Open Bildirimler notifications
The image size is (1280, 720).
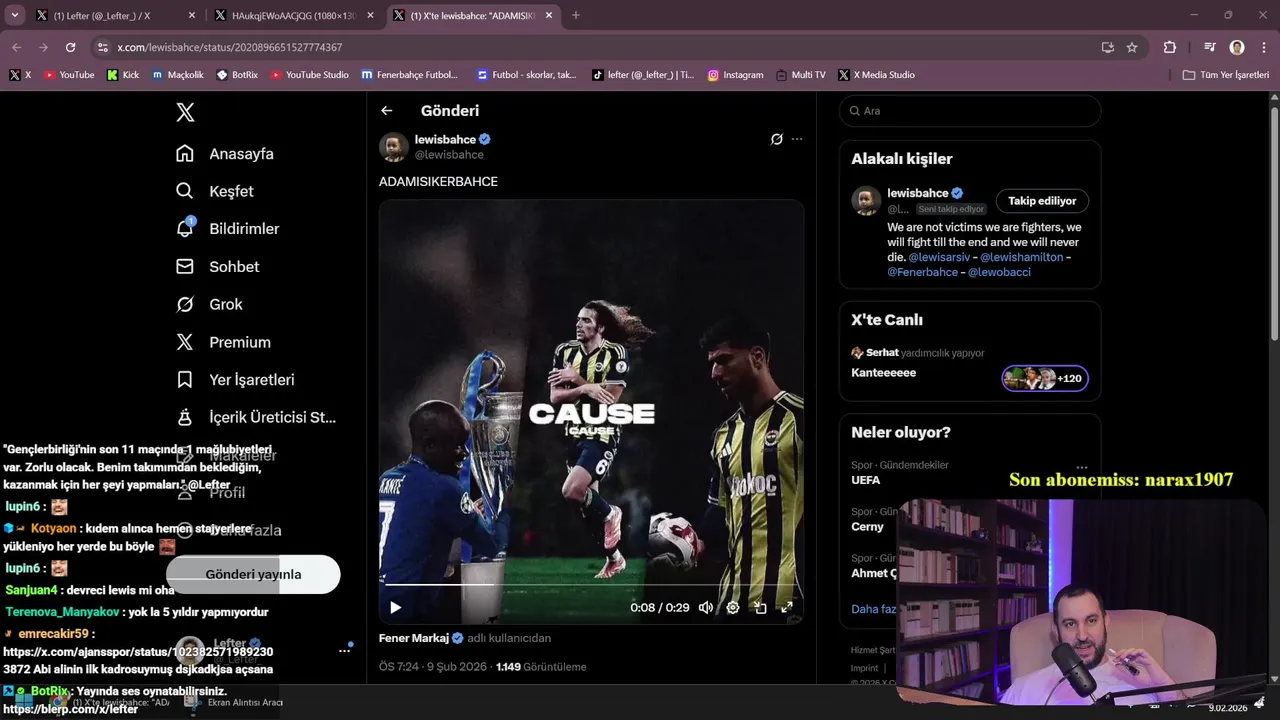pyautogui.click(x=228, y=229)
